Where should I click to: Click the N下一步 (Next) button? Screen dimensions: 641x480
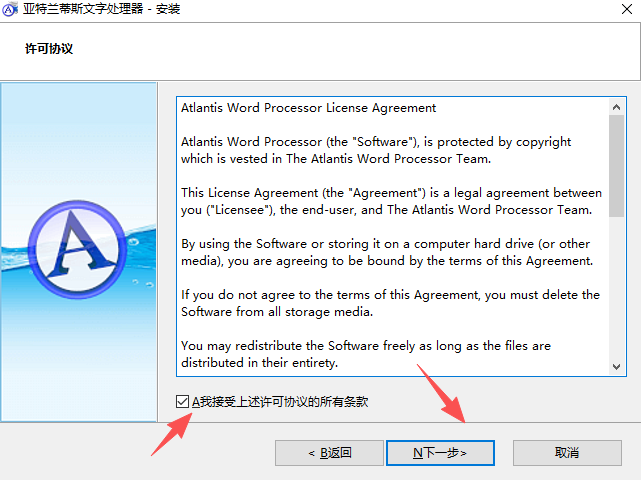pos(440,453)
